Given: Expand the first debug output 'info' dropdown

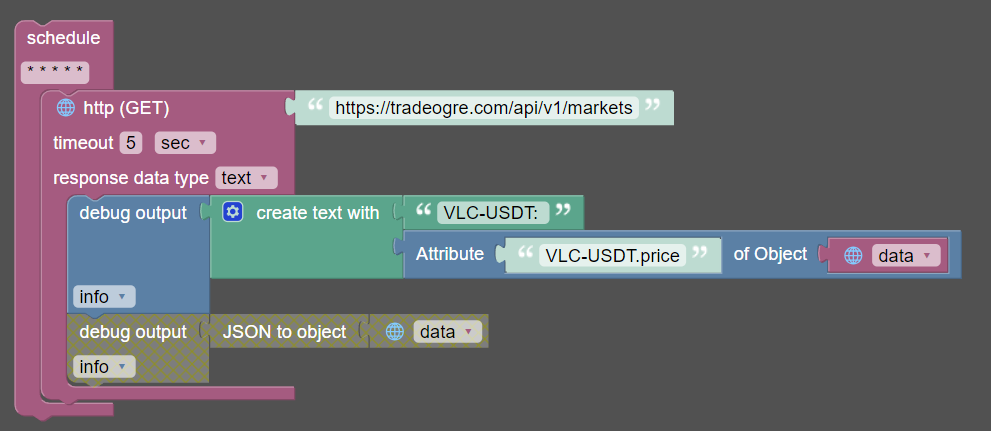Looking at the screenshot, I should pyautogui.click(x=104, y=296).
